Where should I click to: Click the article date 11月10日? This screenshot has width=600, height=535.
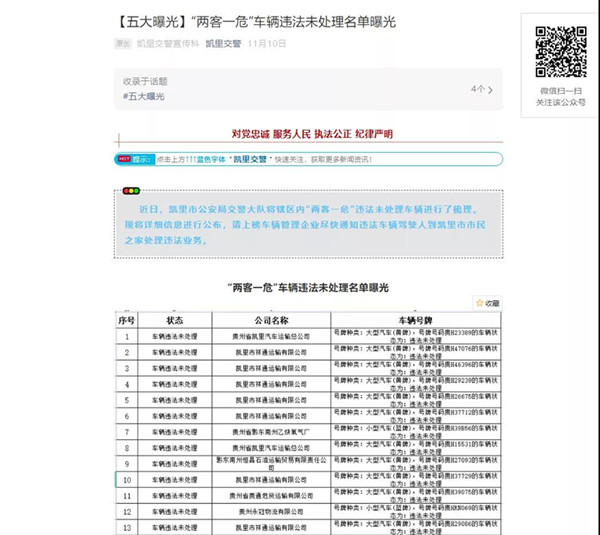[x=266, y=44]
